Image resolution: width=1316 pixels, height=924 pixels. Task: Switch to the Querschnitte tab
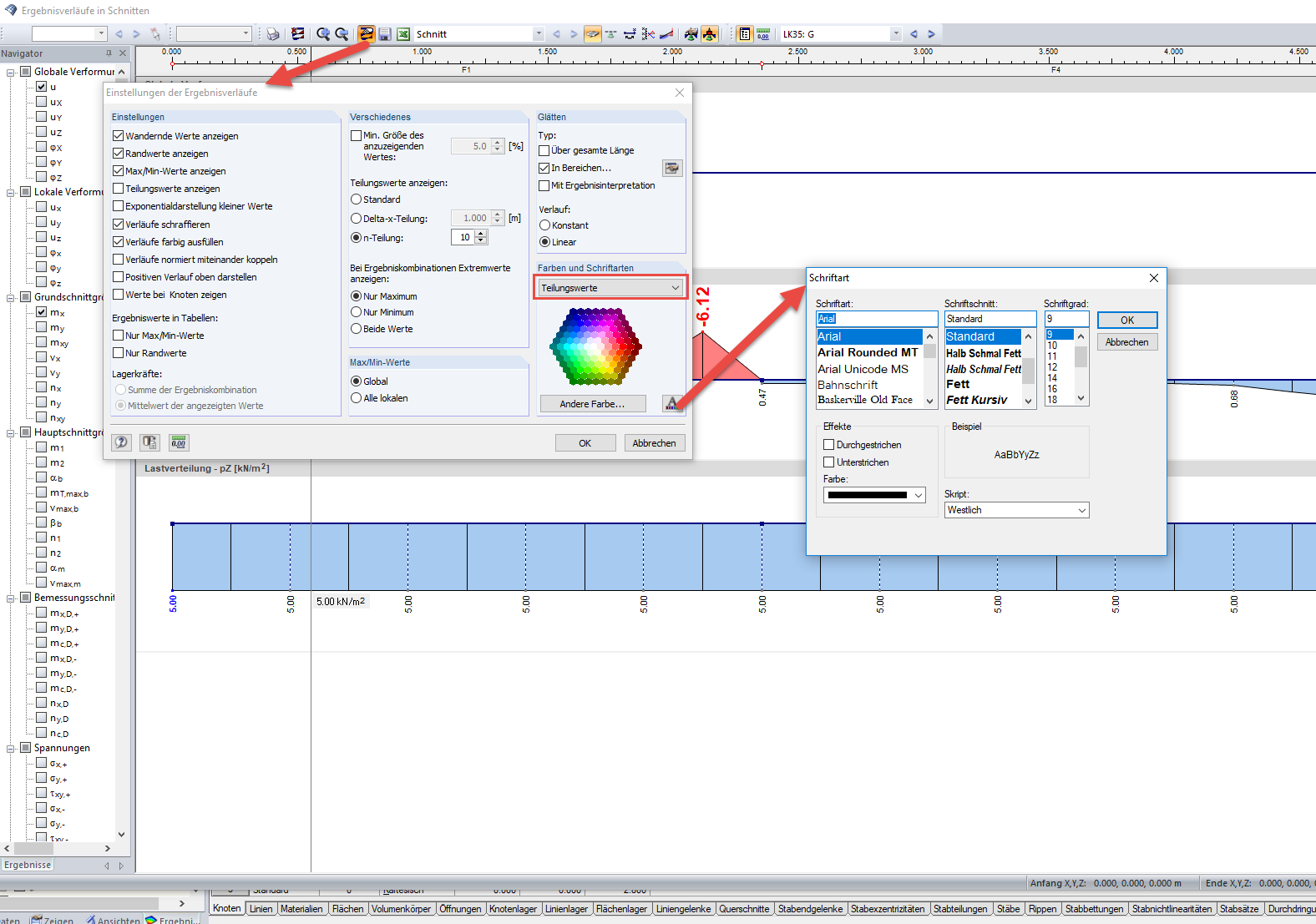pyautogui.click(x=744, y=909)
